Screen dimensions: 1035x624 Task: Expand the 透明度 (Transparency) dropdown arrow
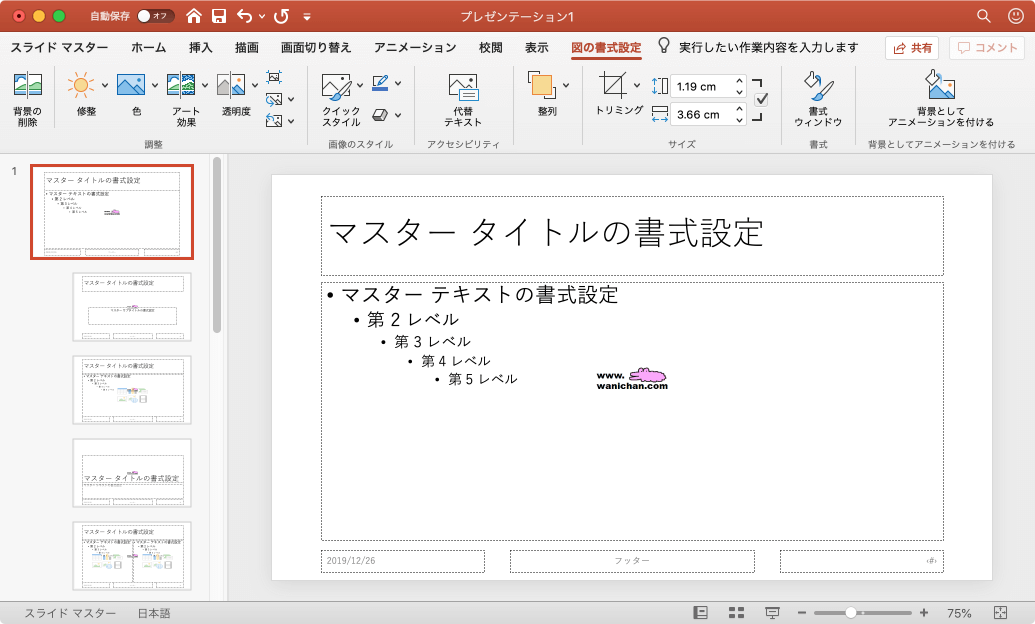click(254, 85)
